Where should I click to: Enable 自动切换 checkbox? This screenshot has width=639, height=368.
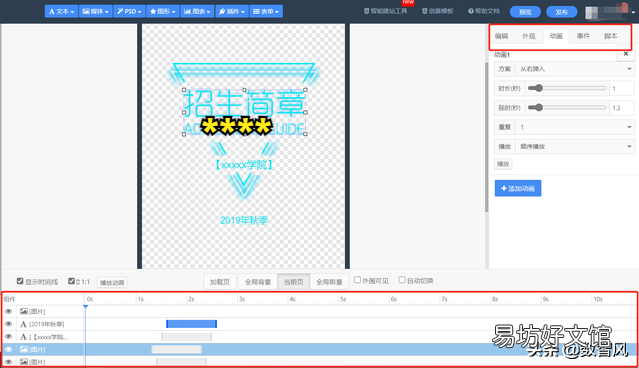(x=402, y=280)
